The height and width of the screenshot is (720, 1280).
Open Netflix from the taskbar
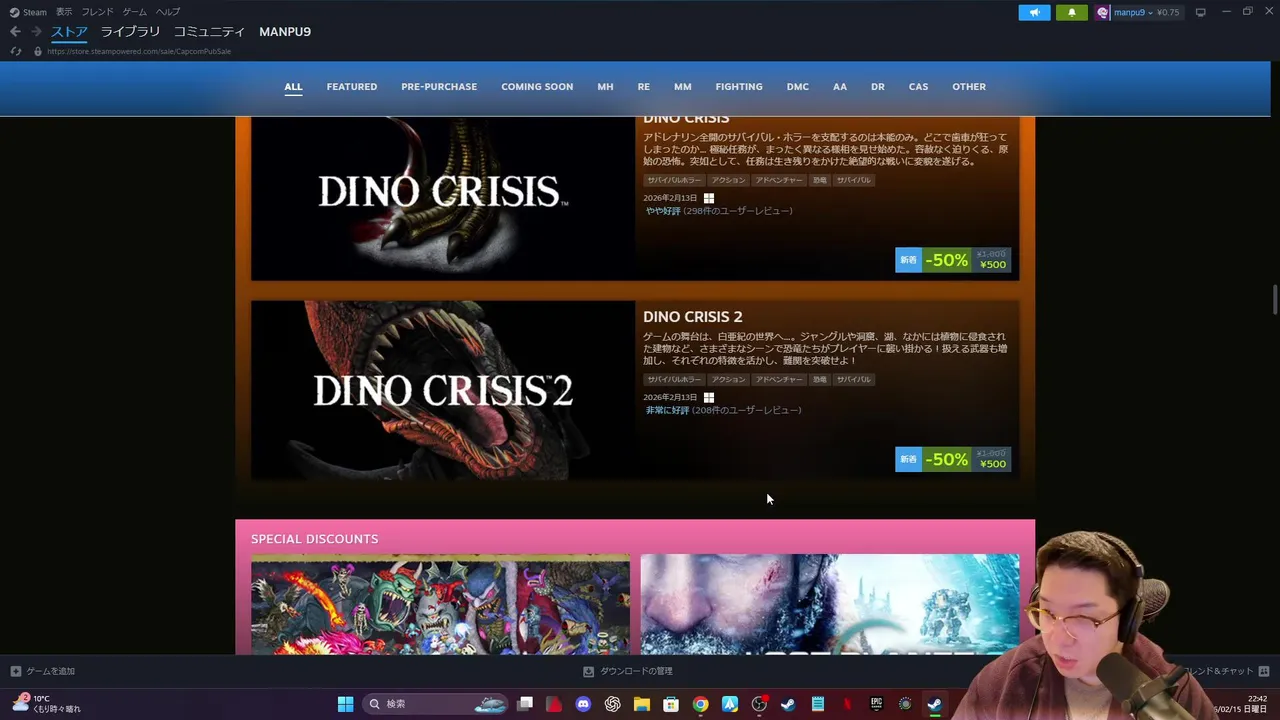tap(847, 704)
